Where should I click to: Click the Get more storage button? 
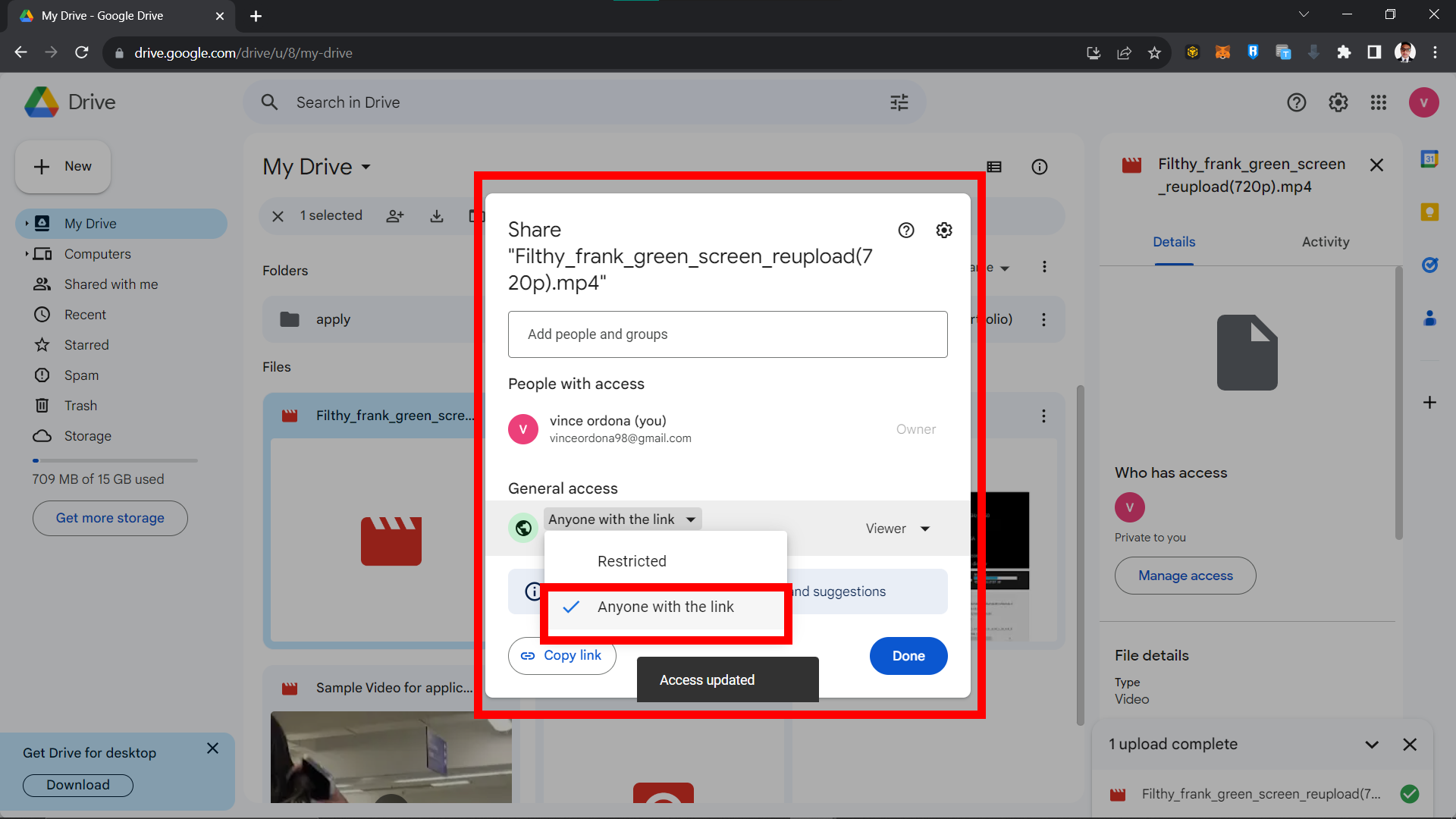pyautogui.click(x=109, y=518)
